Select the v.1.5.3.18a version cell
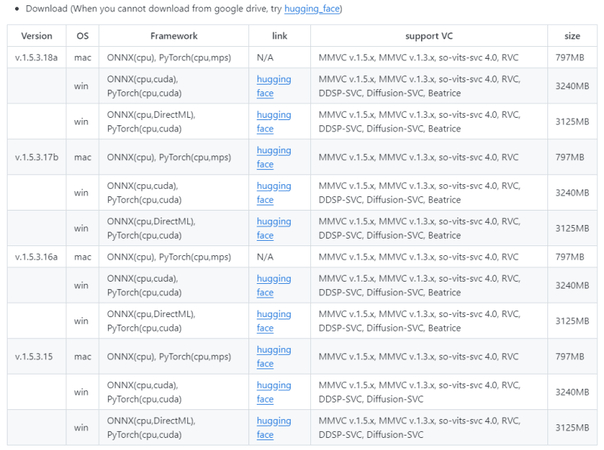This screenshot has height=450, width=604. [x=37, y=58]
